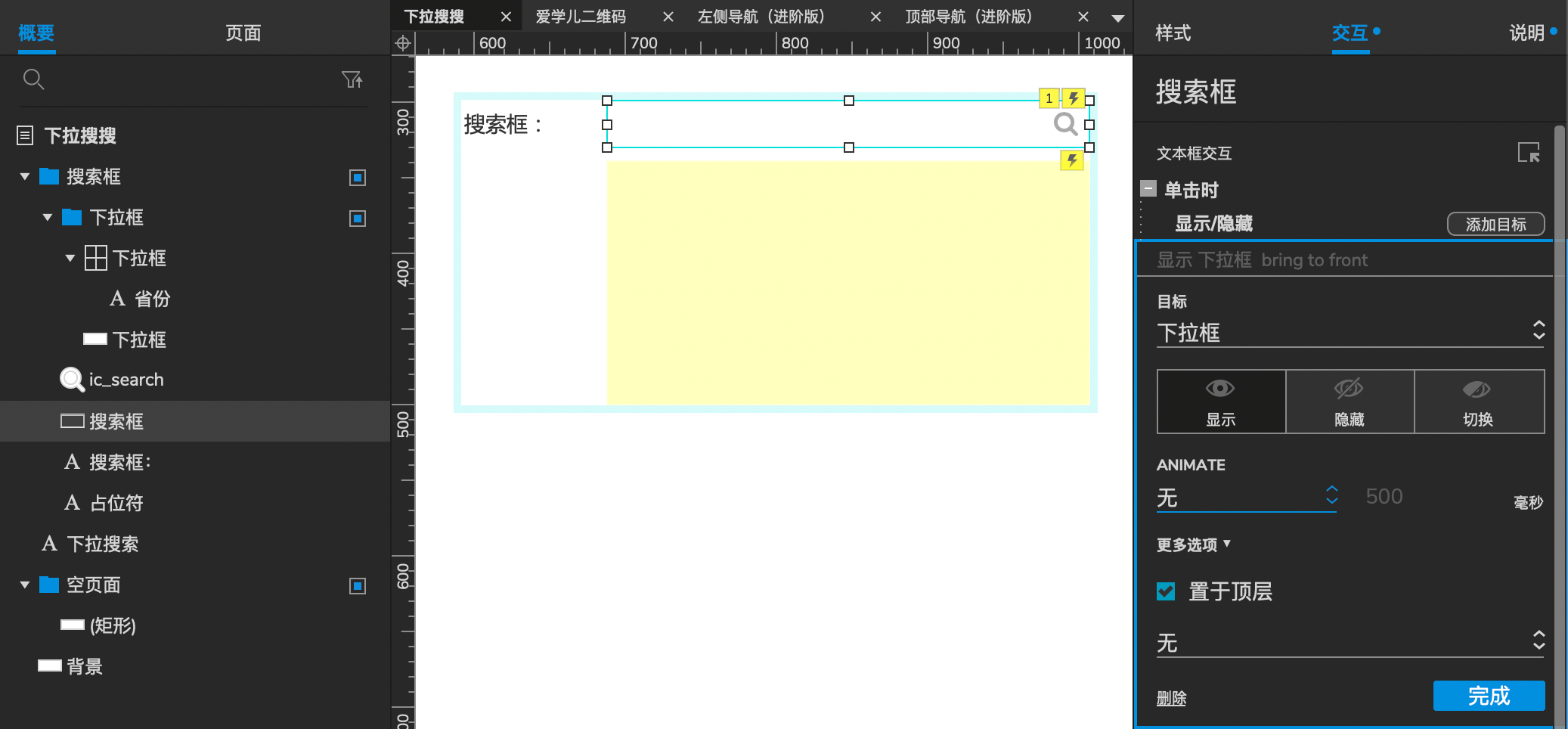
Task: Select the ic_search image in outline
Action: [x=125, y=380]
